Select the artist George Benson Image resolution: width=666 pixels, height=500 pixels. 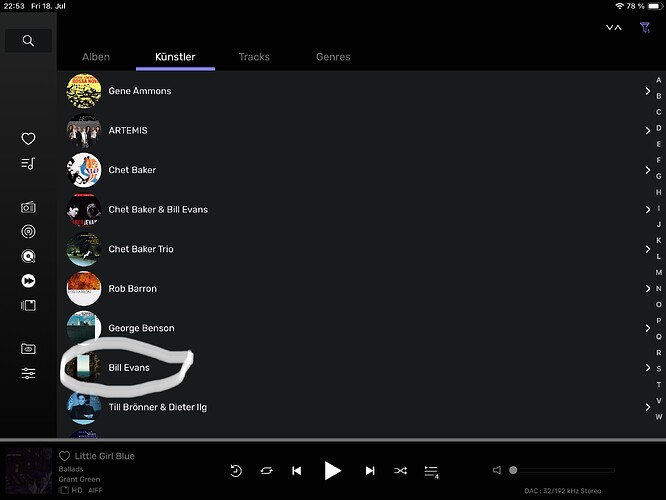(x=141, y=328)
